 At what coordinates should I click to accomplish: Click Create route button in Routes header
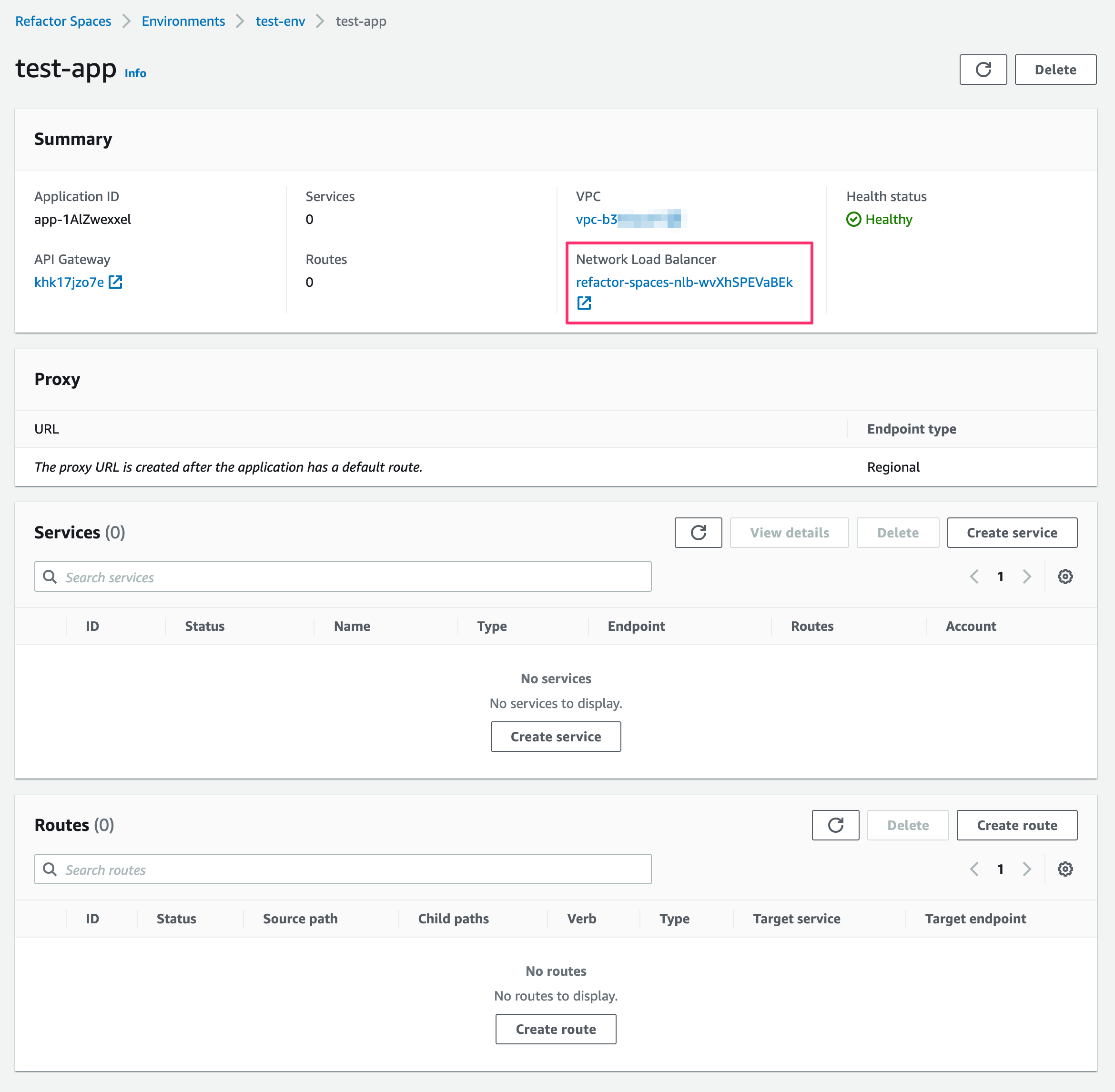1016,825
